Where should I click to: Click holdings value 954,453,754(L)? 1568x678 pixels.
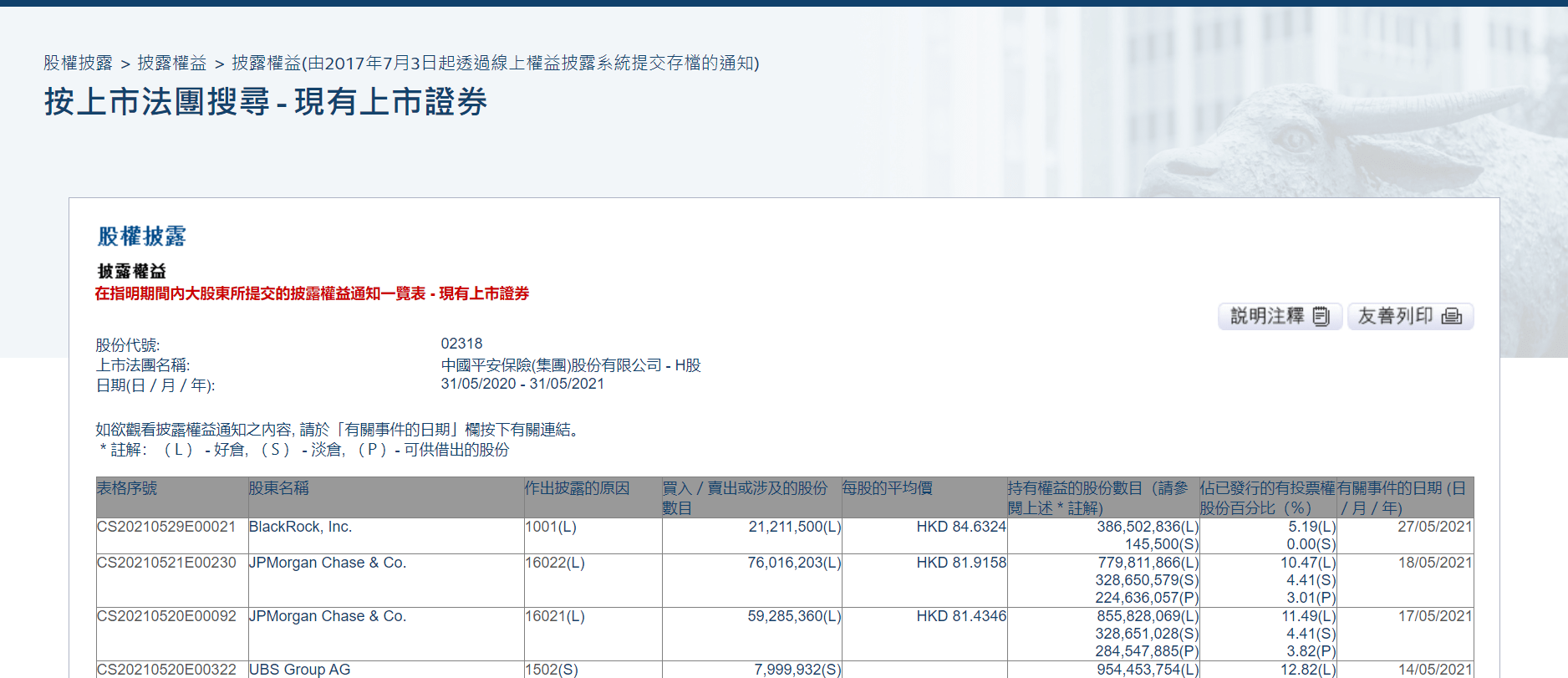point(1148,670)
